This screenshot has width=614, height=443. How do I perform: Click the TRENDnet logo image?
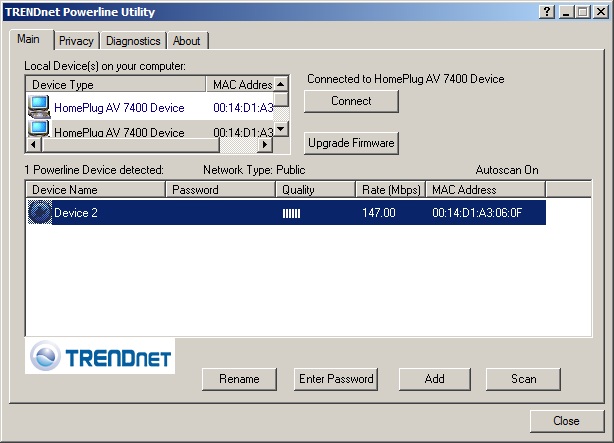click(x=100, y=356)
